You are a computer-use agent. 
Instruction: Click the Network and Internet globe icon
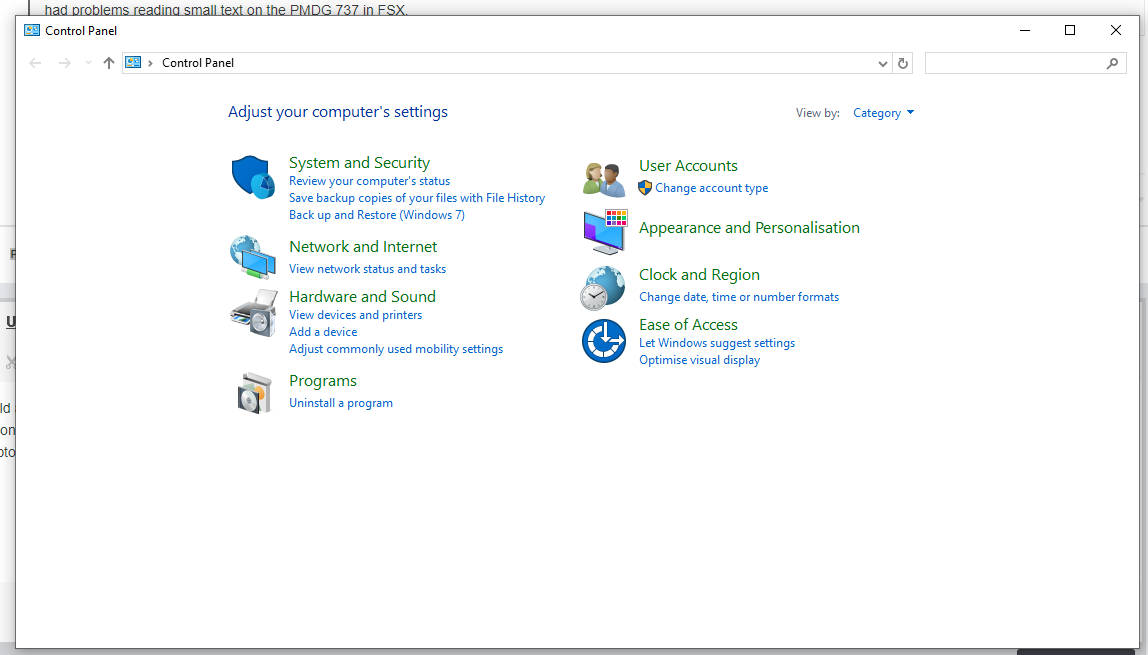point(253,257)
